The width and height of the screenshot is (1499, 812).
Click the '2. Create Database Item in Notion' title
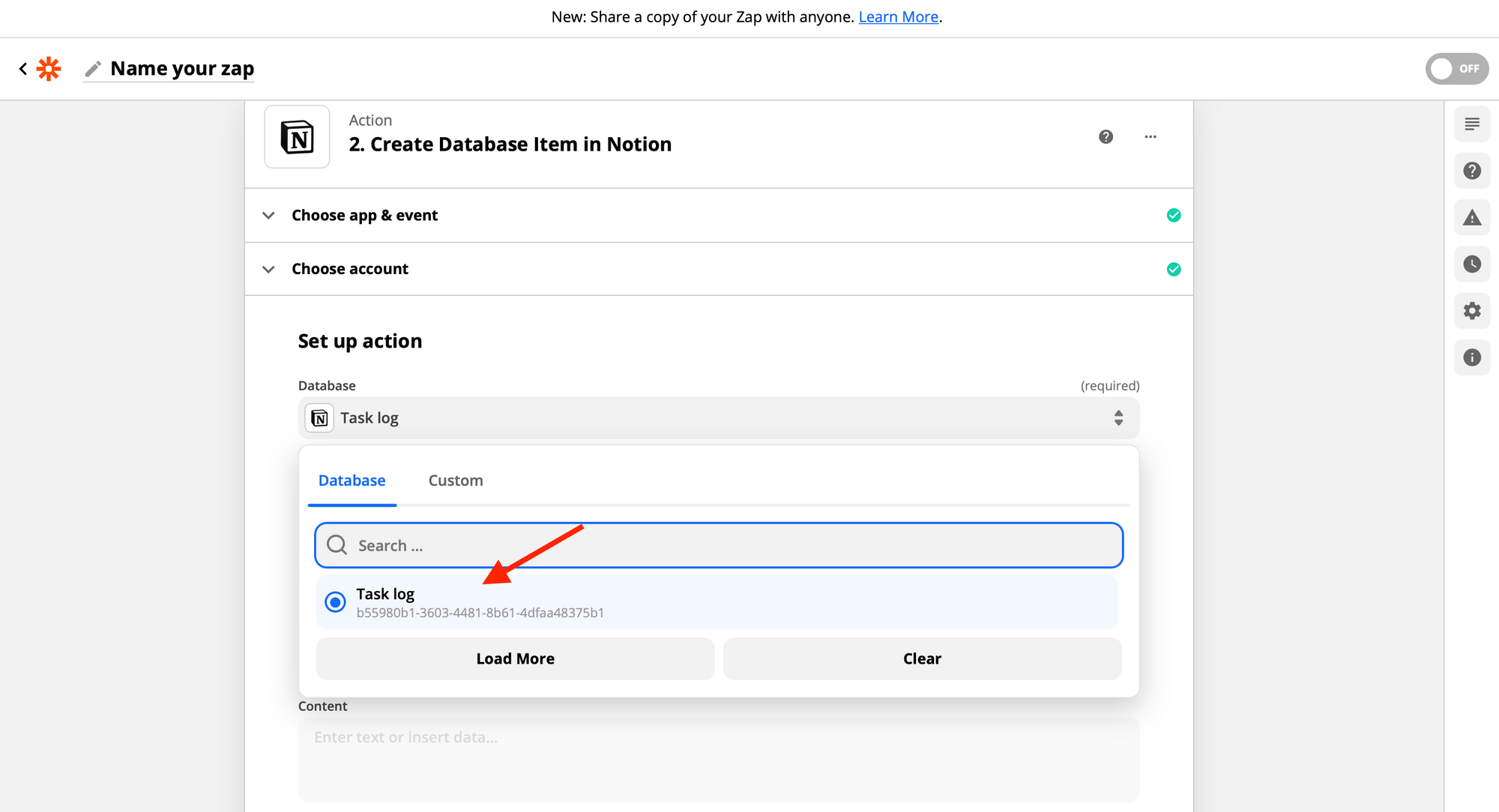click(510, 145)
